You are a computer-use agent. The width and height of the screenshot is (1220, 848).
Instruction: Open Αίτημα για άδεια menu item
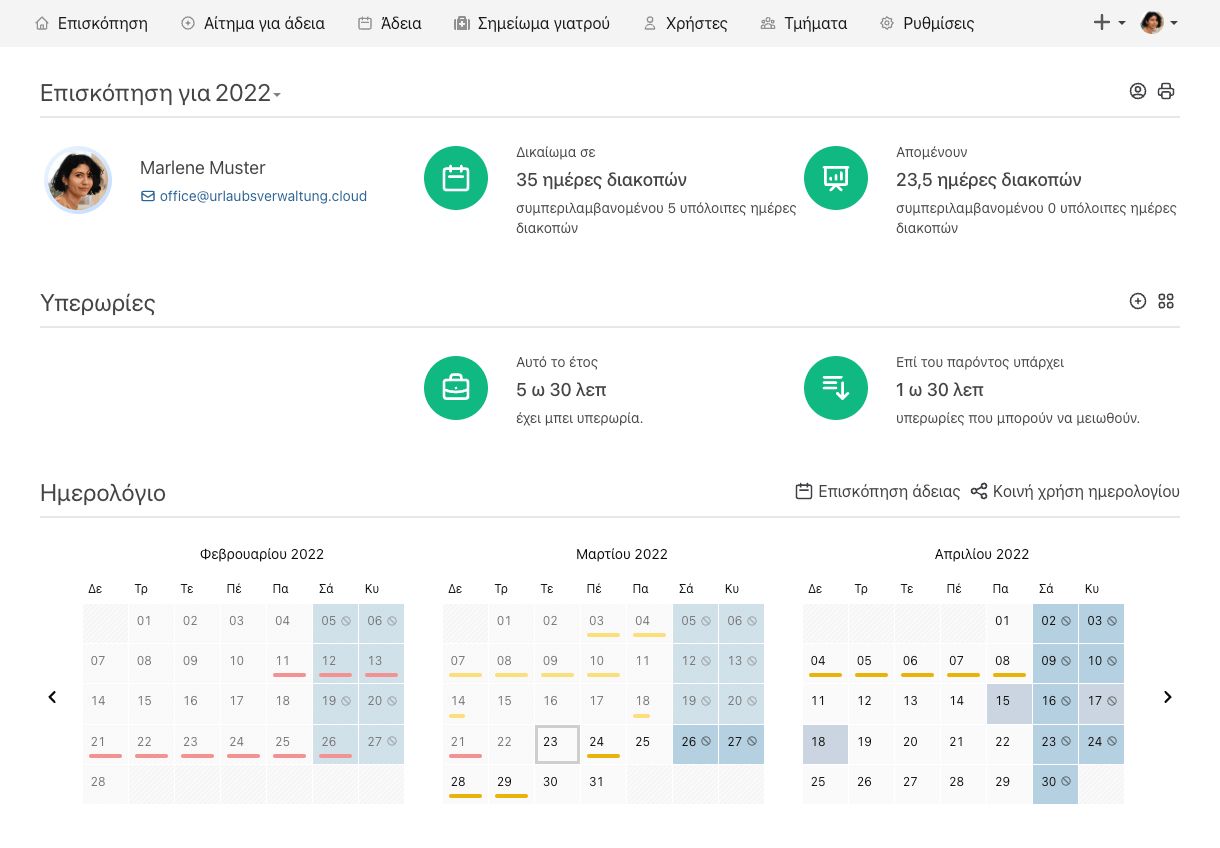253,23
